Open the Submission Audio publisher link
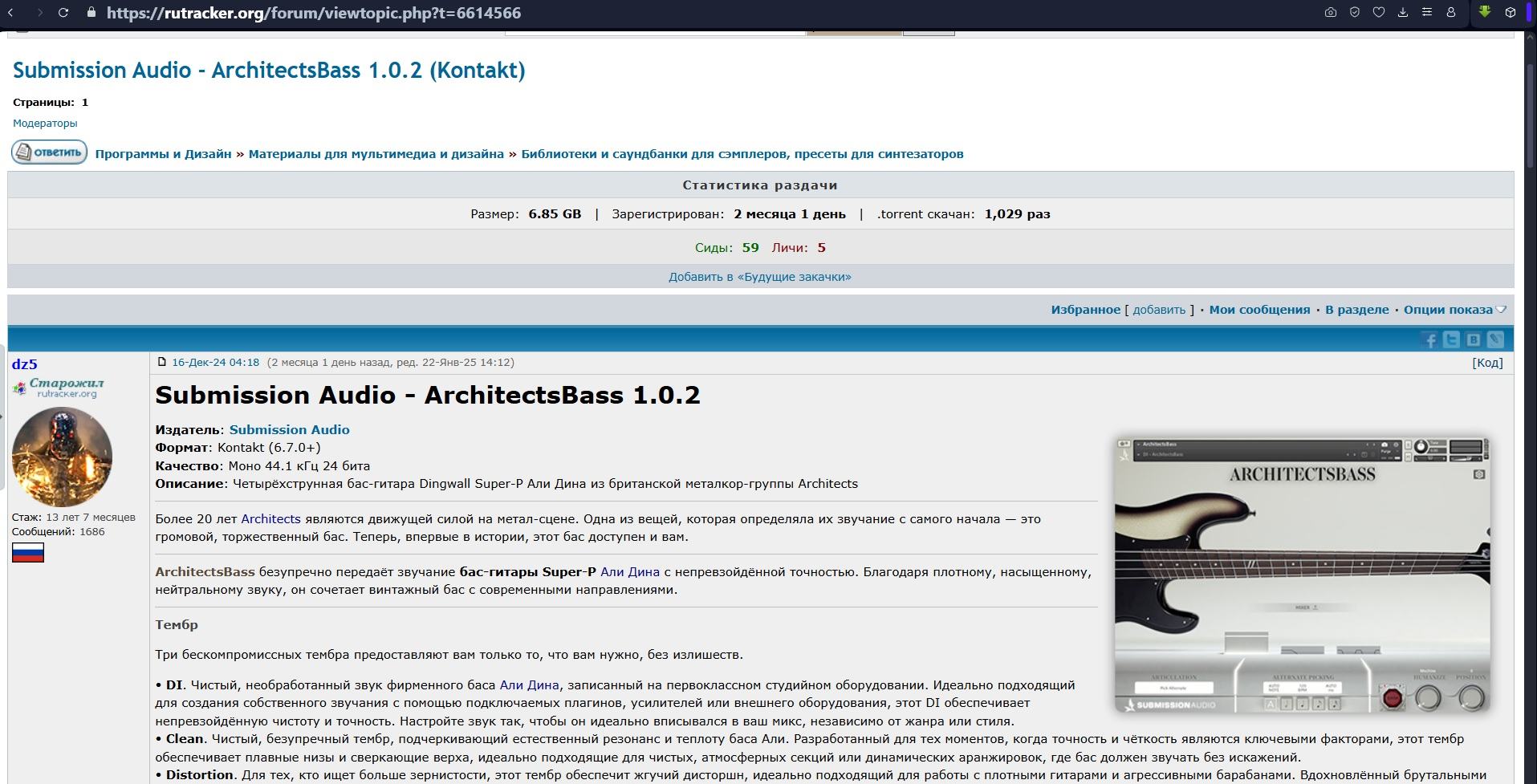This screenshot has height=784, width=1537. point(289,430)
